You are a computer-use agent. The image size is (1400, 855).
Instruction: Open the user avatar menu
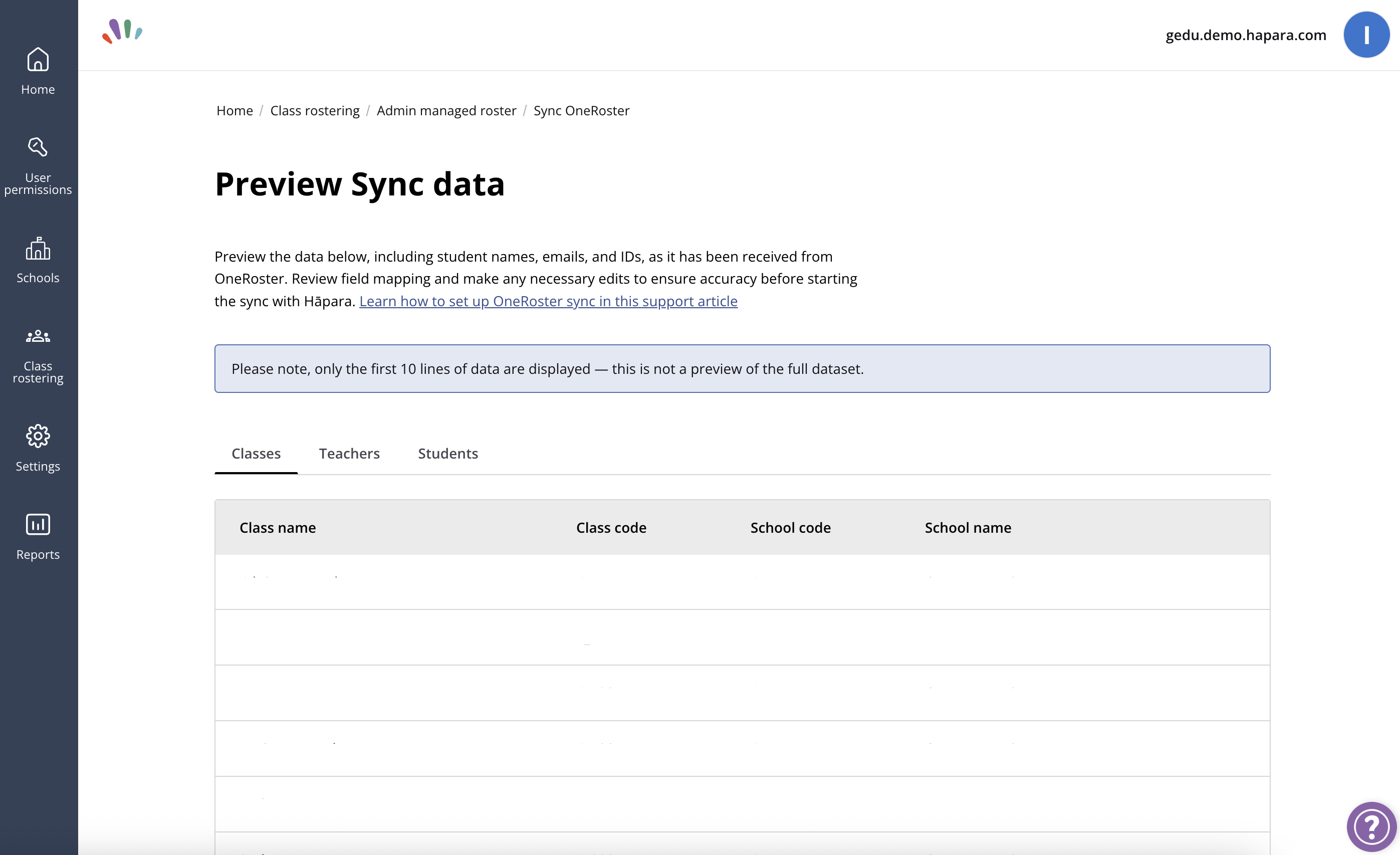click(1366, 35)
